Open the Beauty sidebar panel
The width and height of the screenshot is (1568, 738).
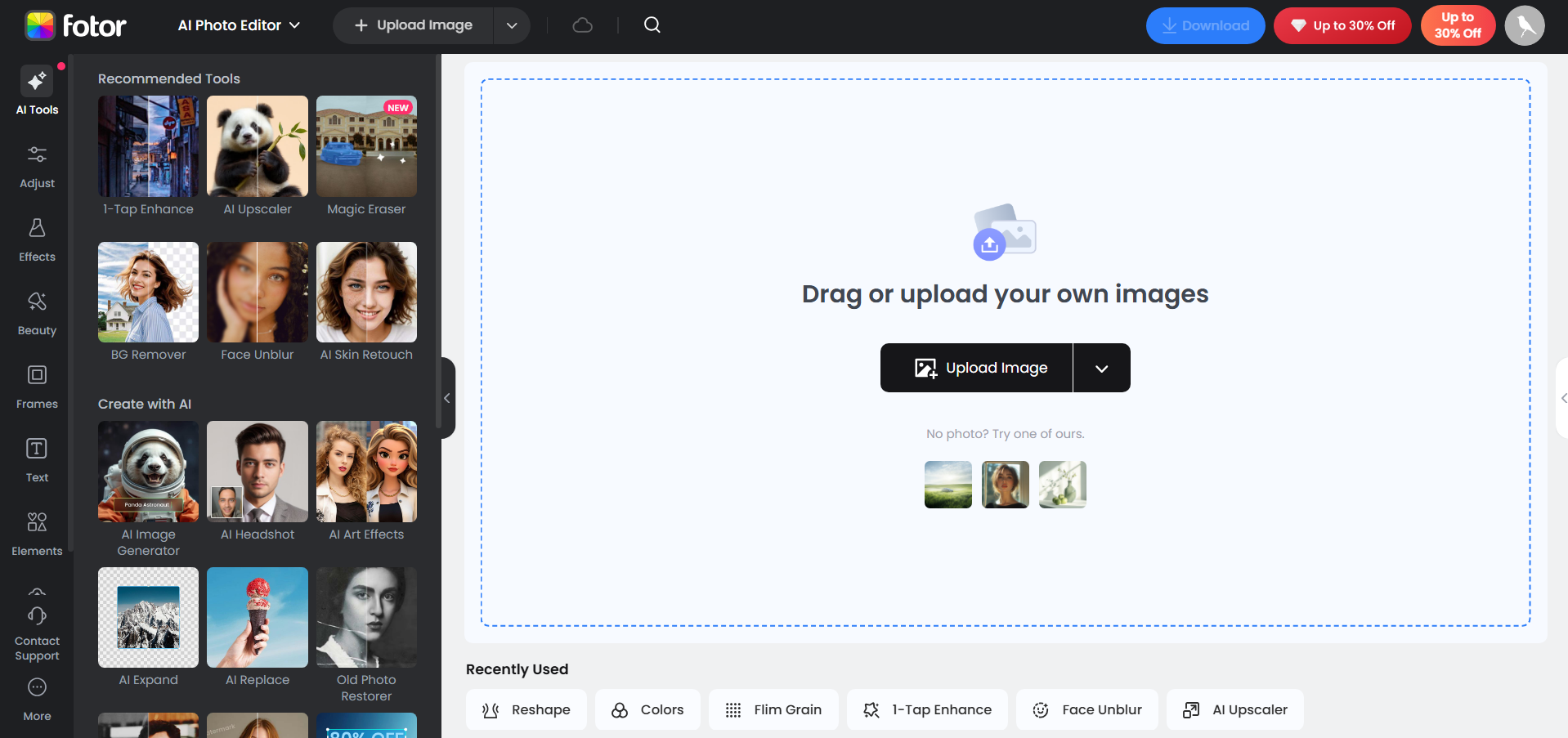pos(37,313)
